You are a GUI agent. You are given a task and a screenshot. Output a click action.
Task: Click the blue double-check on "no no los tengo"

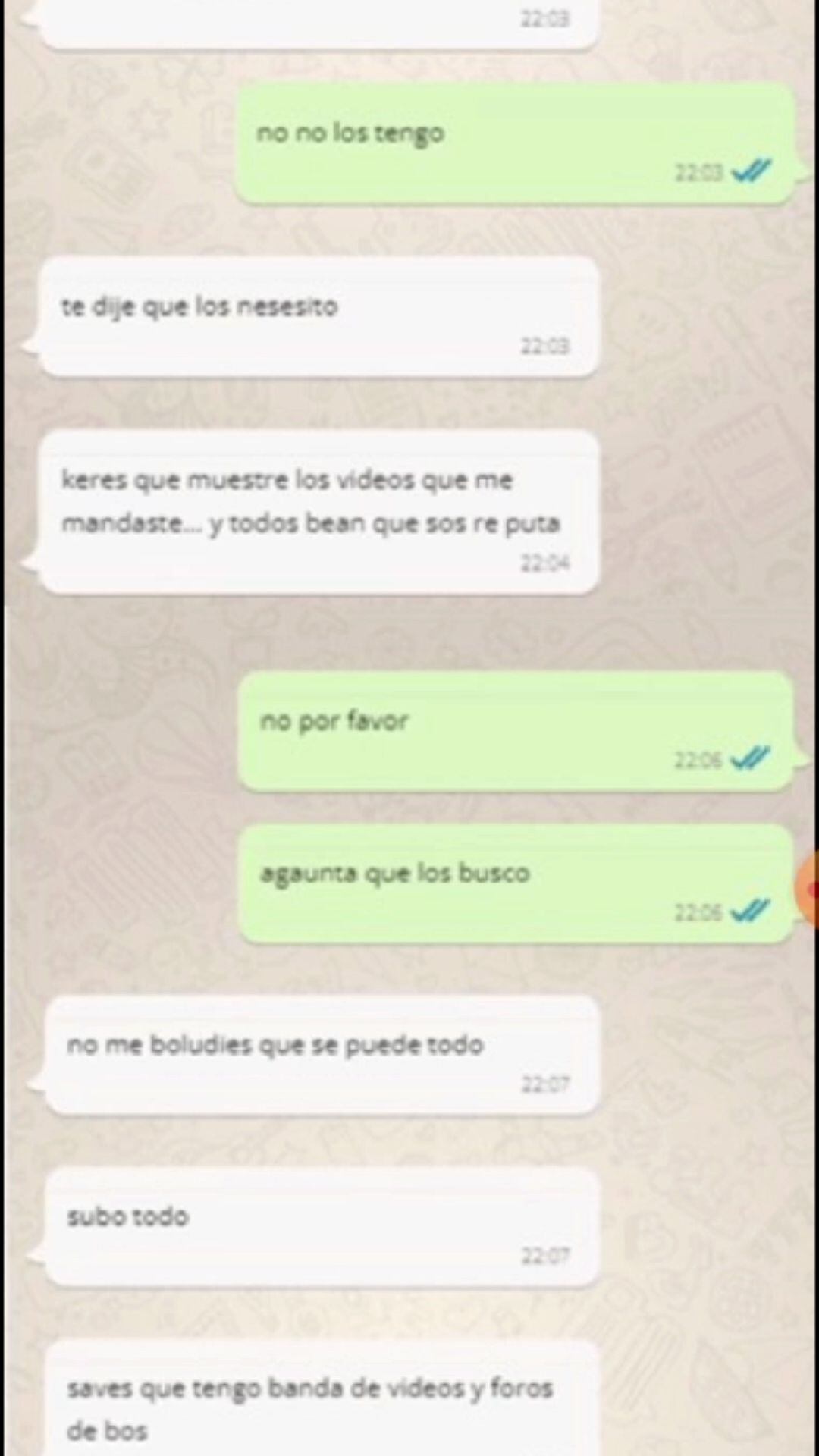[x=752, y=171]
